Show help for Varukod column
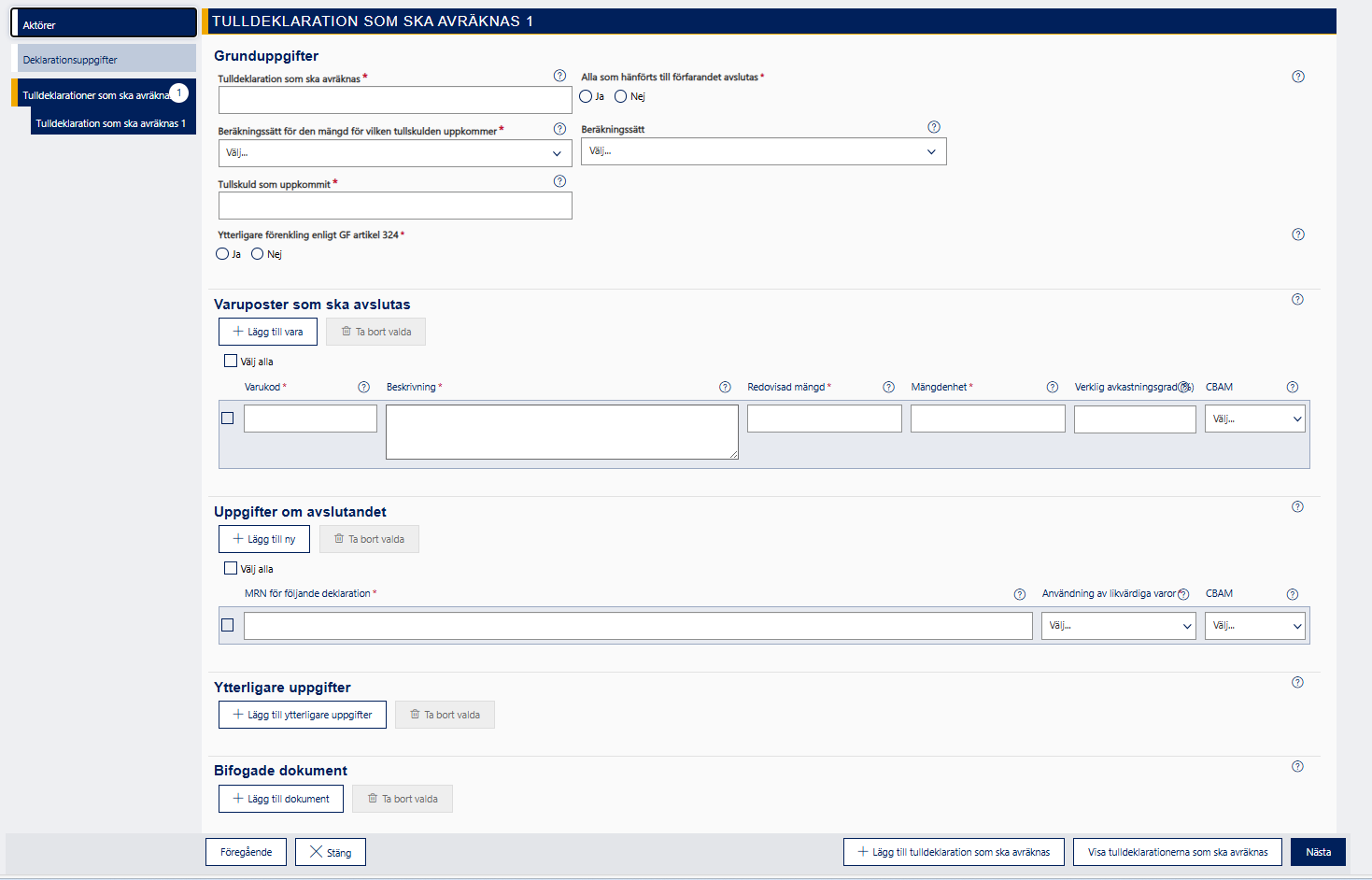Screen dimensions: 1372x880 364,388
